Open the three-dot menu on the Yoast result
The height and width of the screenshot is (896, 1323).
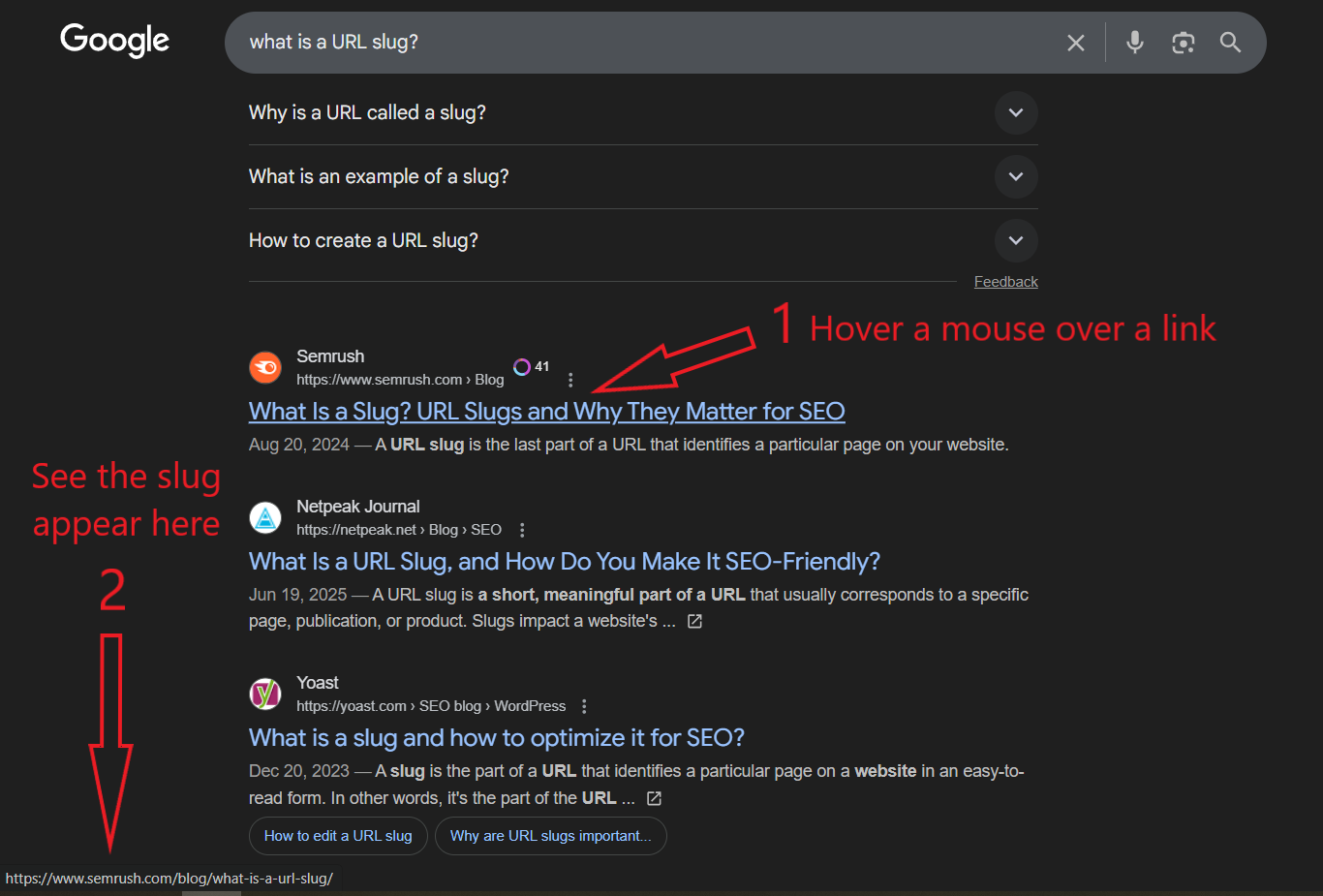(584, 707)
